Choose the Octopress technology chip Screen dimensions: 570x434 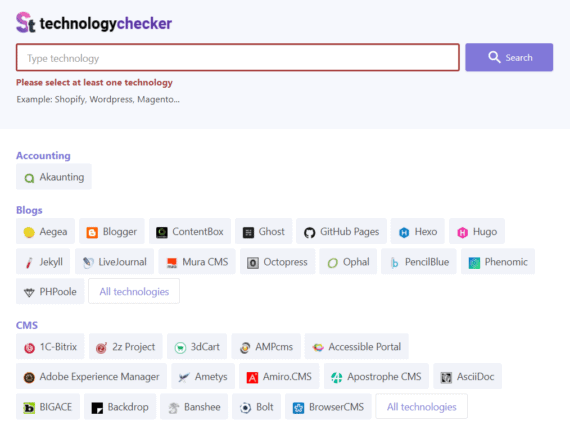[277, 262]
